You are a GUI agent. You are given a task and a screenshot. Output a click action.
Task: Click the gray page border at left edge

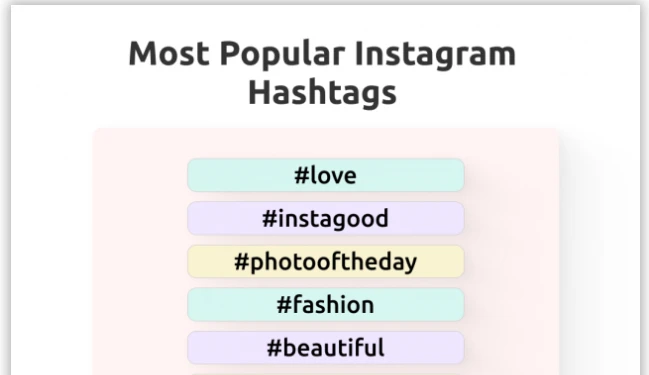(x=5, y=188)
